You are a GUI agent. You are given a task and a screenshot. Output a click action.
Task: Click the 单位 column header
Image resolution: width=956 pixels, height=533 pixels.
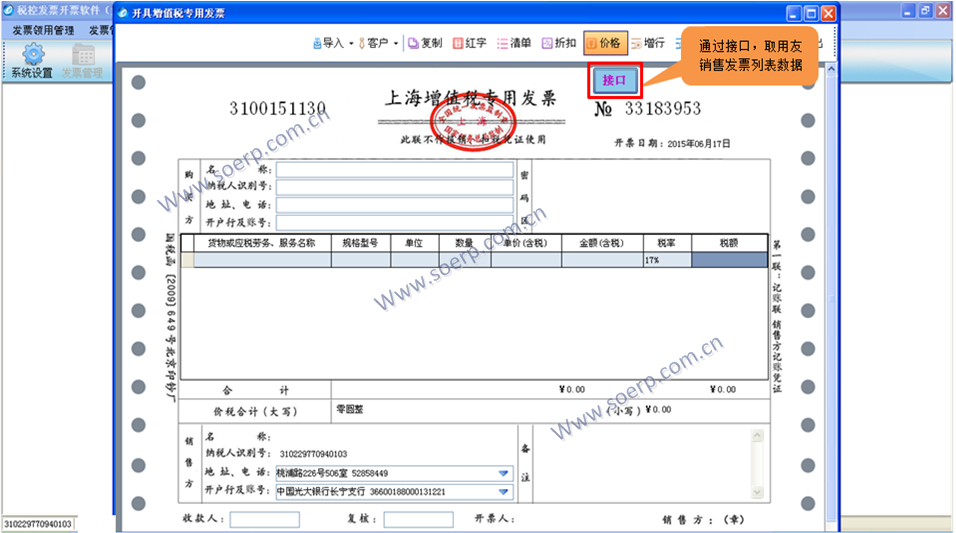[x=415, y=243]
